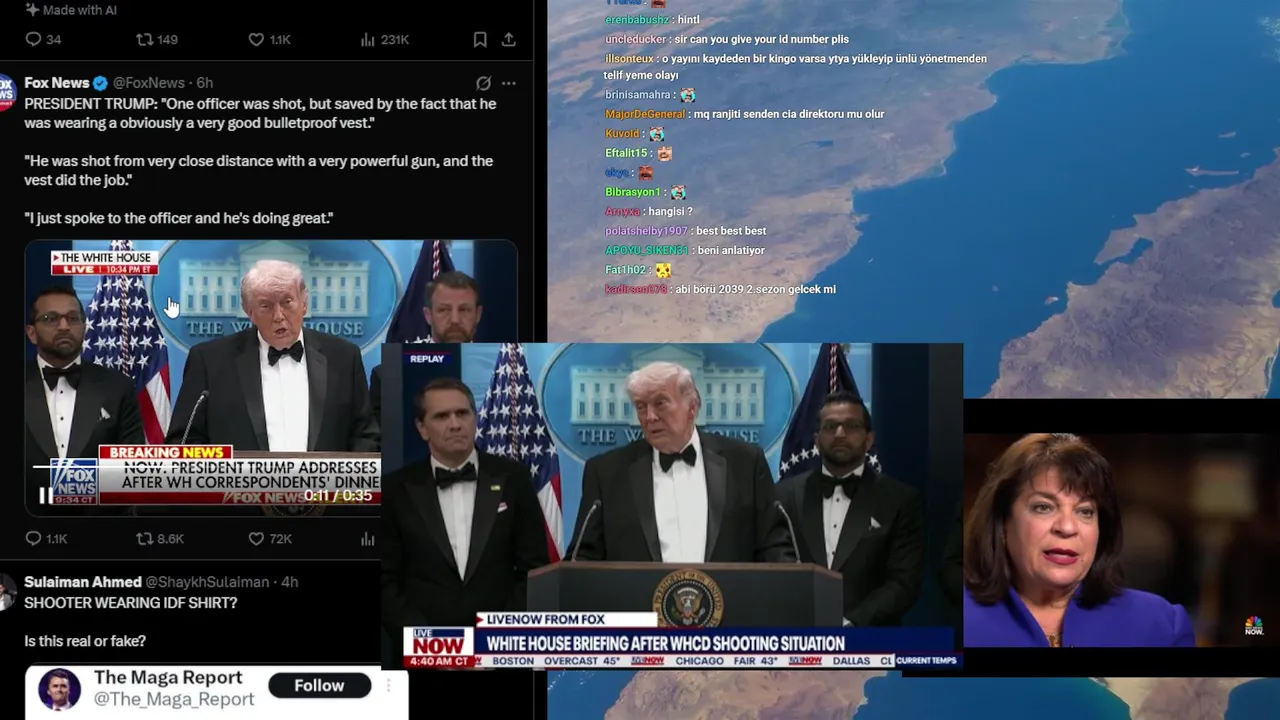Viewport: 1280px width, 720px height.
Task: Open more options on the Fox News tweet
Action: (508, 83)
